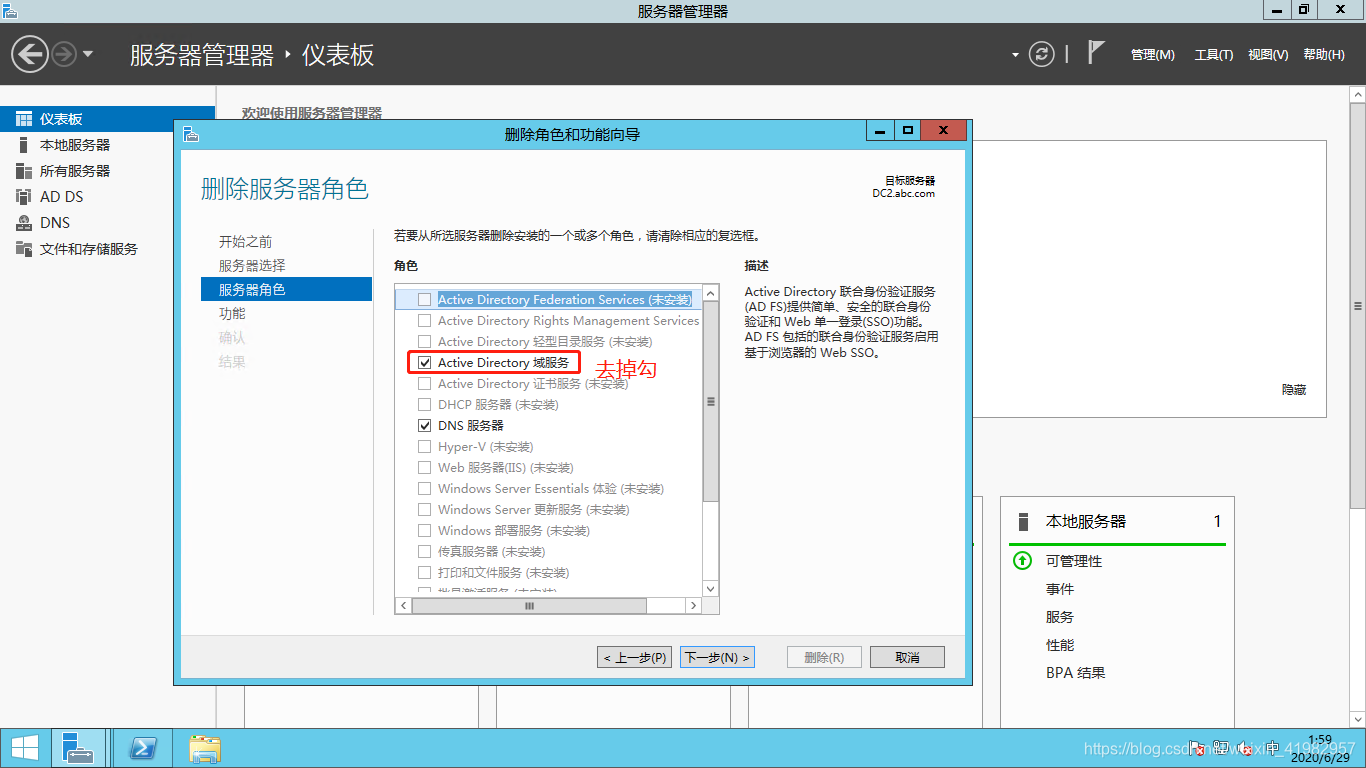Click the 本地服务器 sidebar icon

point(24,145)
